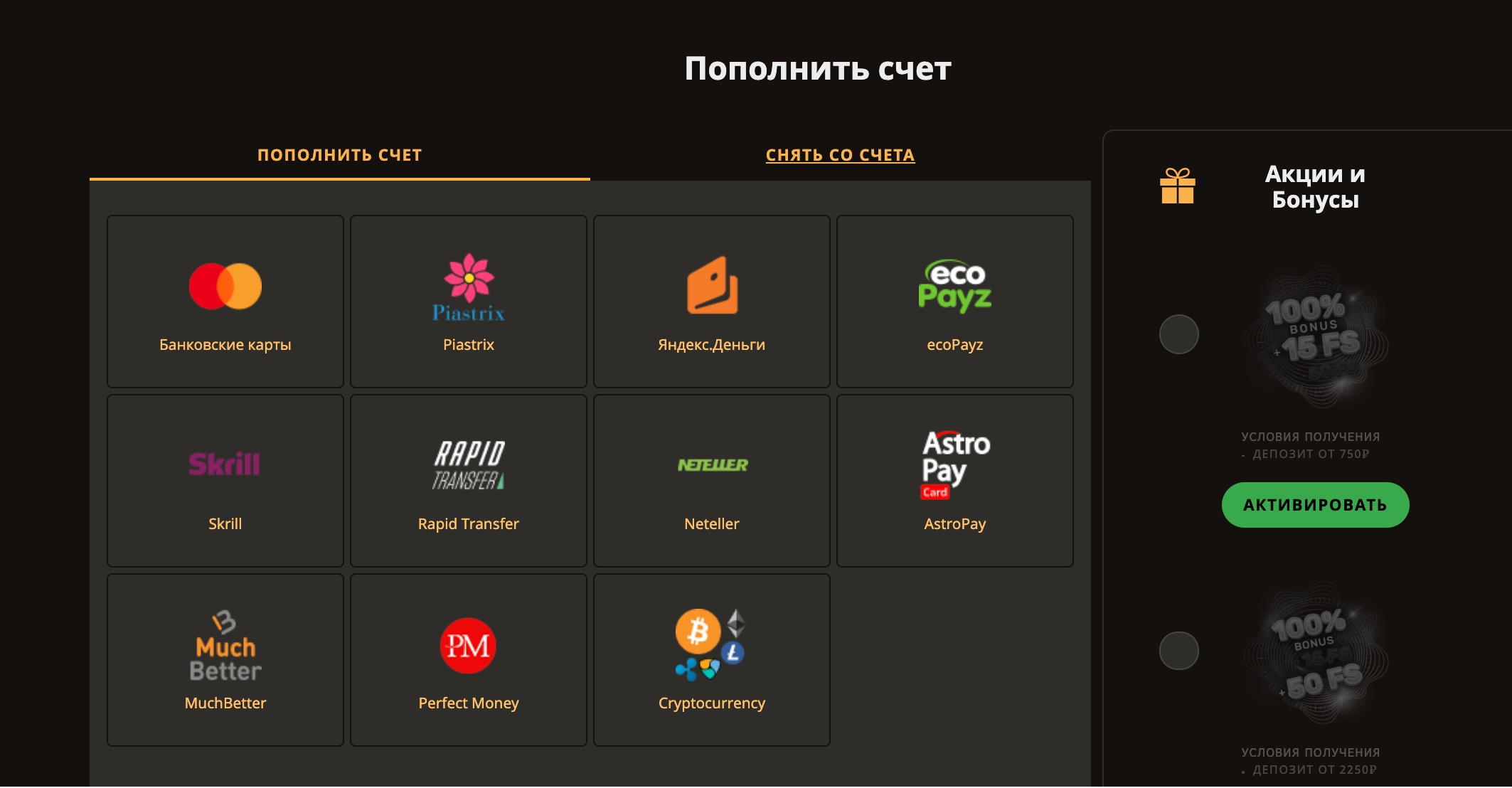Image resolution: width=1512 pixels, height=788 pixels.
Task: Choose the Perfect Money PM icon
Action: point(468,646)
